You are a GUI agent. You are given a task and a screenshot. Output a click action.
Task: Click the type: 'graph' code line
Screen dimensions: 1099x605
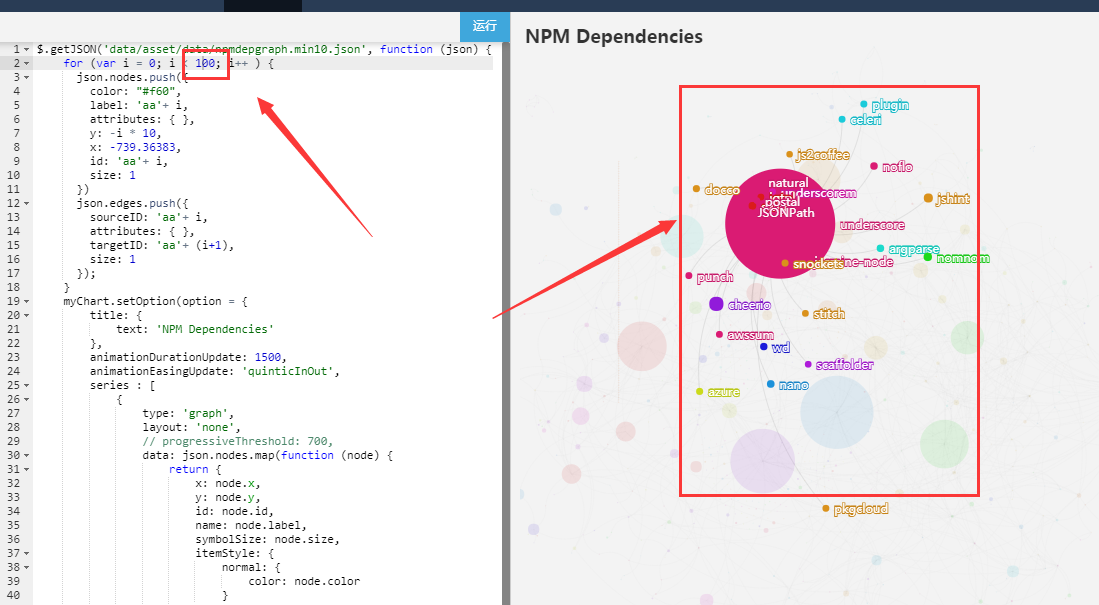pos(188,414)
